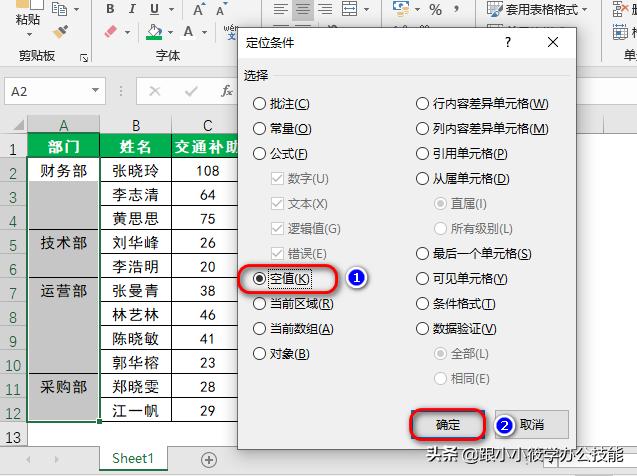Open the eraser dropdown arrow
The width and height of the screenshot is (637, 476).
(128, 32)
